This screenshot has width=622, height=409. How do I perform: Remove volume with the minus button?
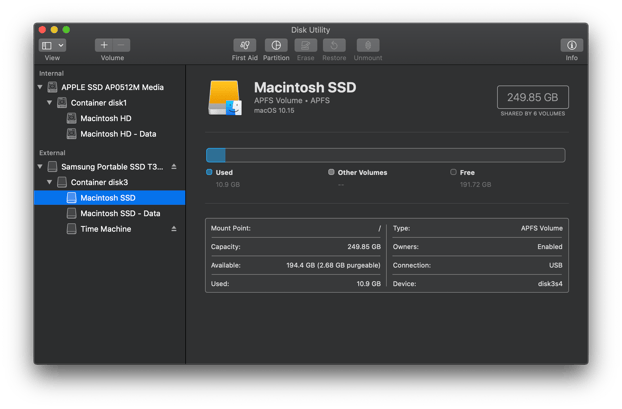pyautogui.click(x=121, y=45)
